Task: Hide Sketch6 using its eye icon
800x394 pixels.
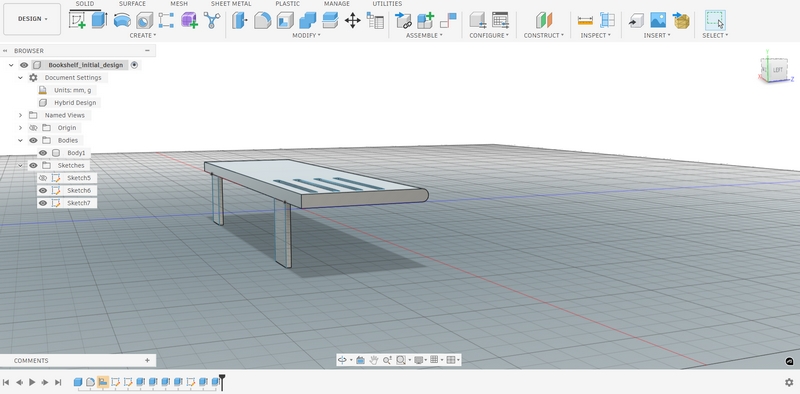Action: 43,190
